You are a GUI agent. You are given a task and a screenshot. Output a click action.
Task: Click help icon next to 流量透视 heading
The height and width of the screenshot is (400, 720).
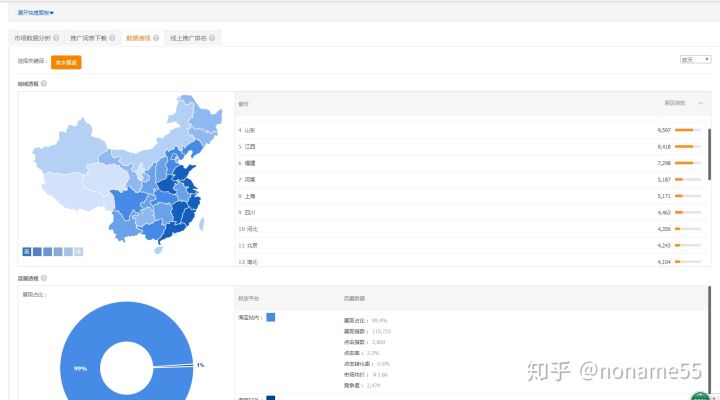(x=44, y=278)
